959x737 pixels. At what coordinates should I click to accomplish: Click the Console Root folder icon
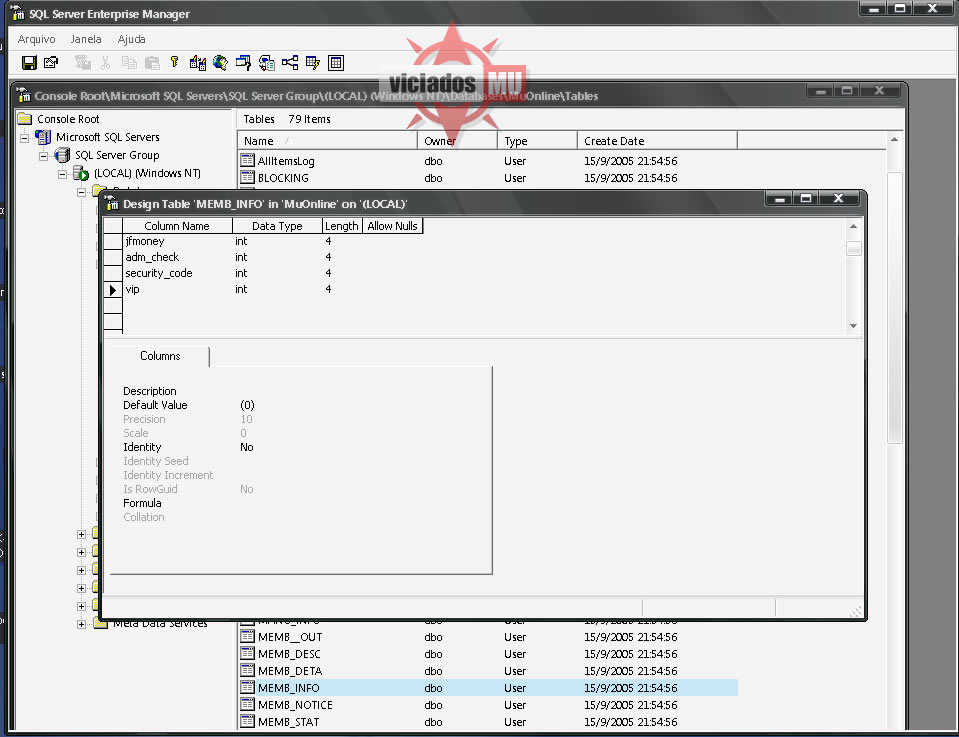24,119
